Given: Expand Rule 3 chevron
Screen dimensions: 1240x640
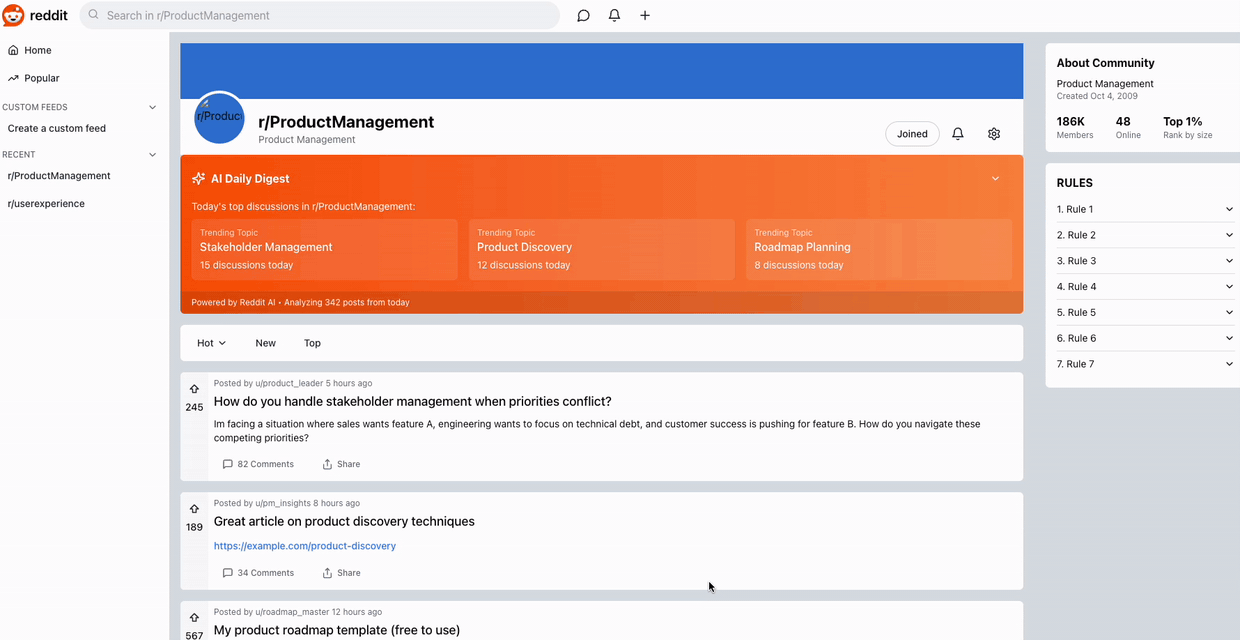Looking at the screenshot, I should pos(1229,261).
